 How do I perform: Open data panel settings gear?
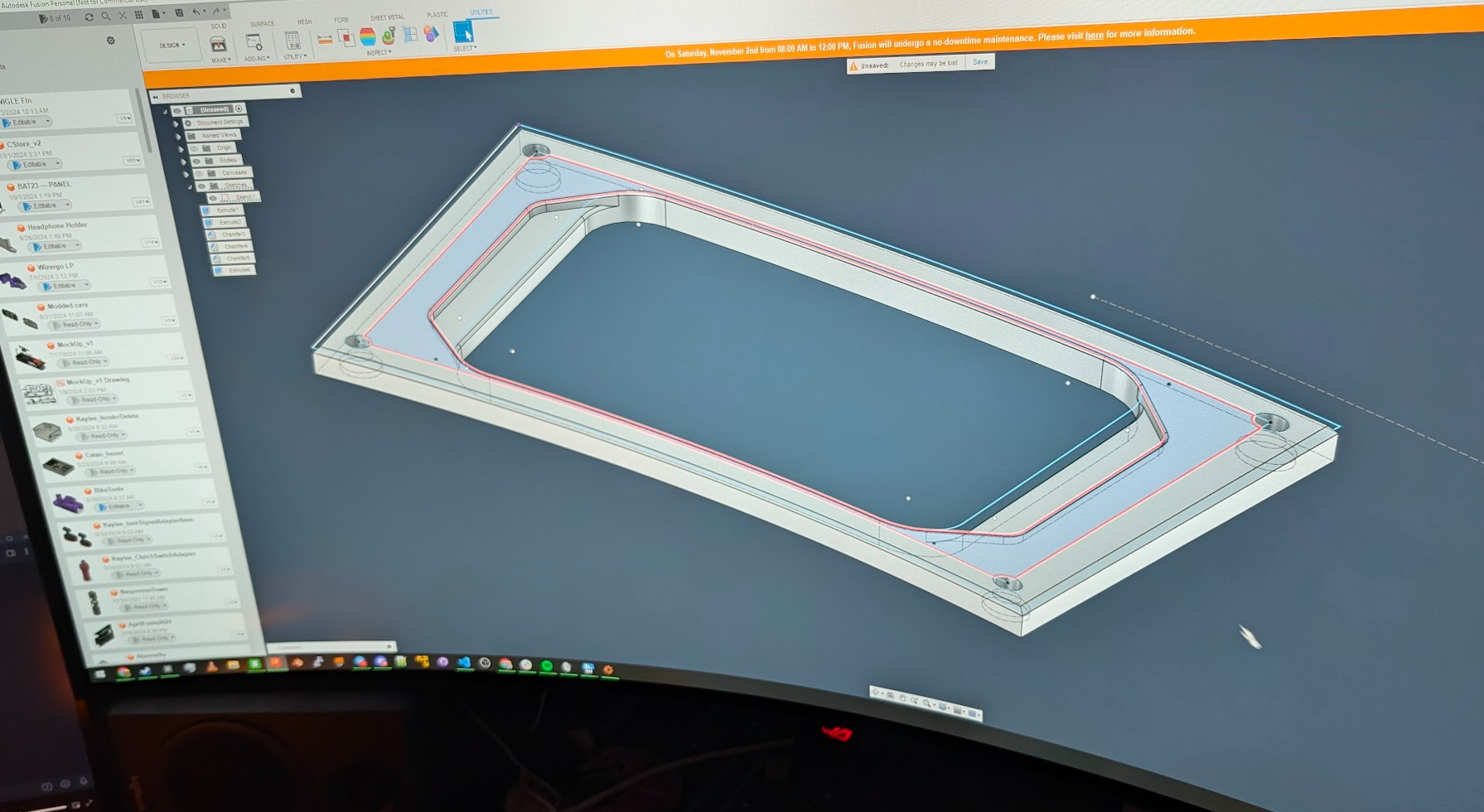pyautogui.click(x=111, y=40)
